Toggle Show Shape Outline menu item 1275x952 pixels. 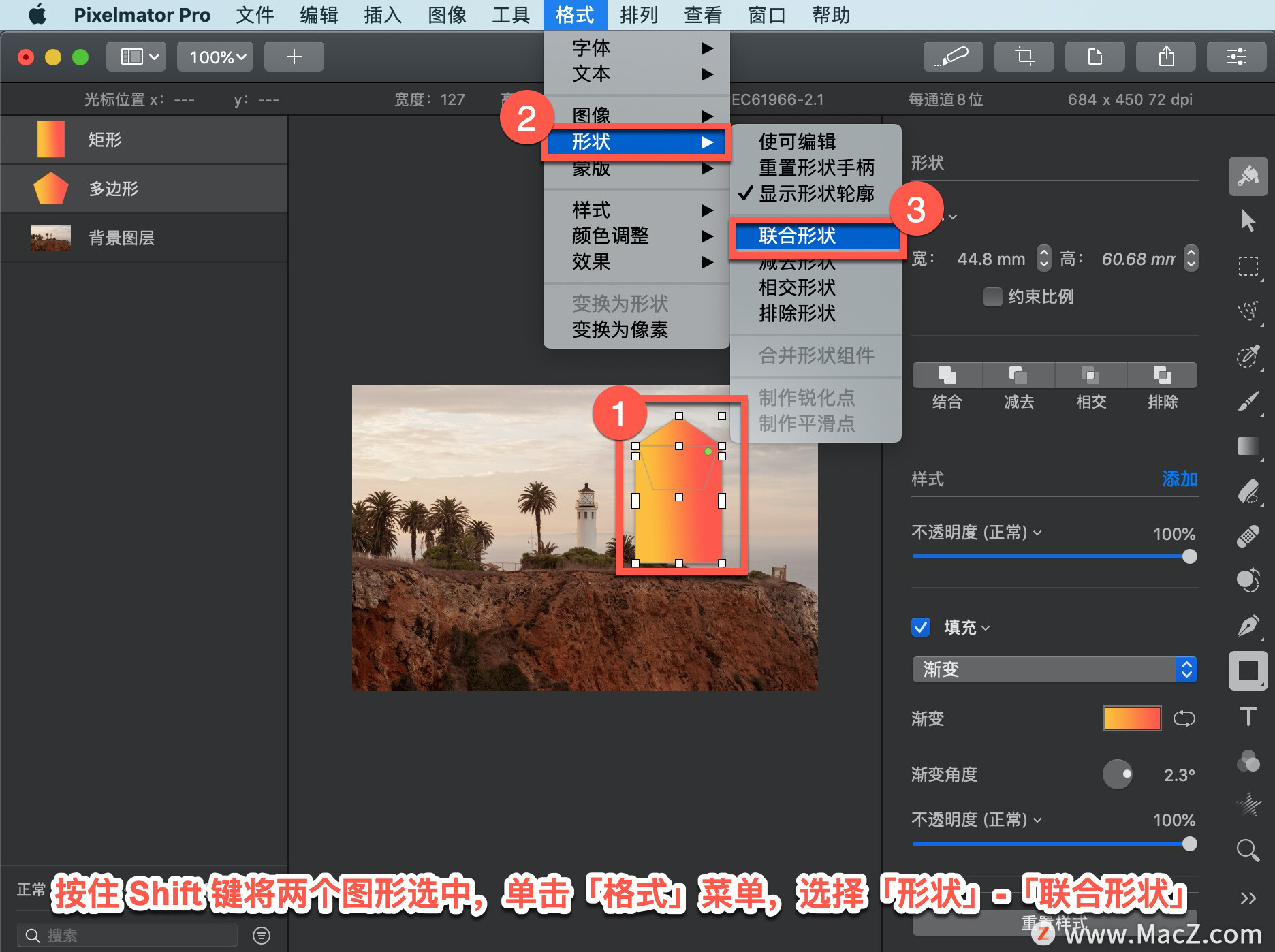tap(816, 193)
